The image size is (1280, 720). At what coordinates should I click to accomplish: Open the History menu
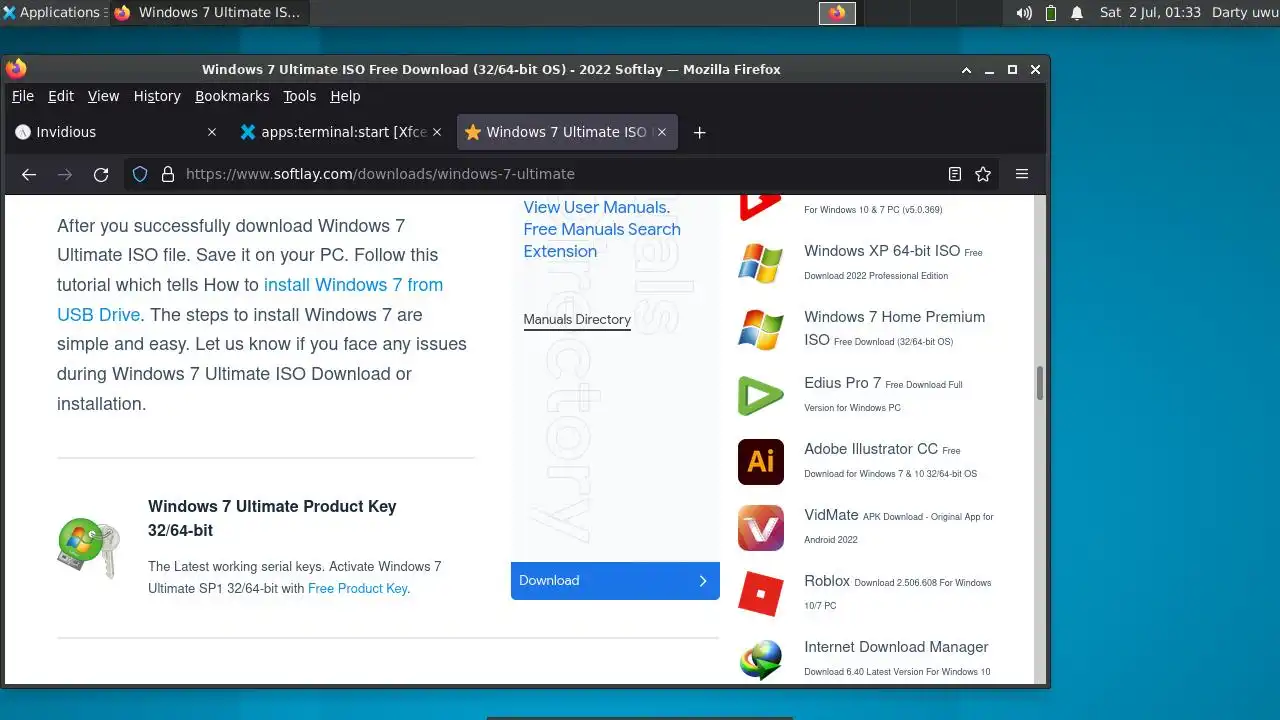(157, 96)
